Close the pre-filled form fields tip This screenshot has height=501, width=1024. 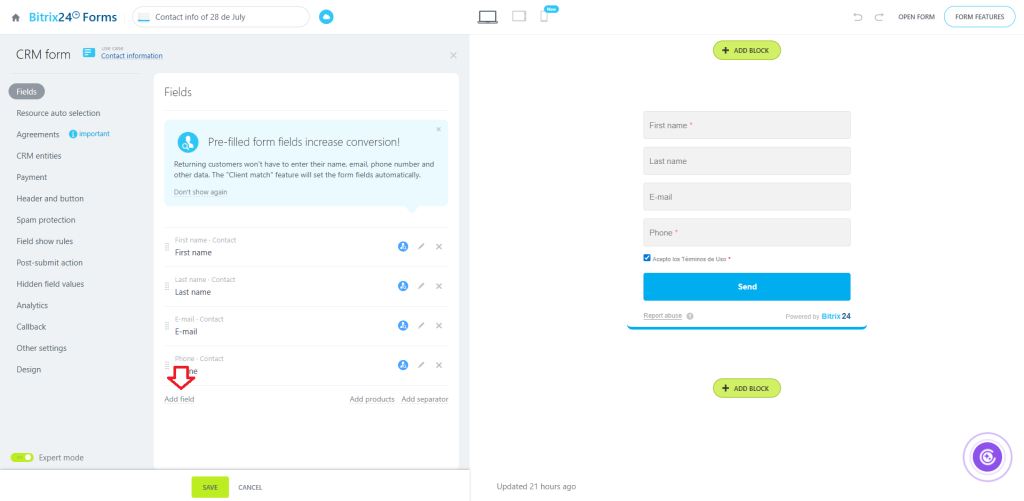coord(438,129)
